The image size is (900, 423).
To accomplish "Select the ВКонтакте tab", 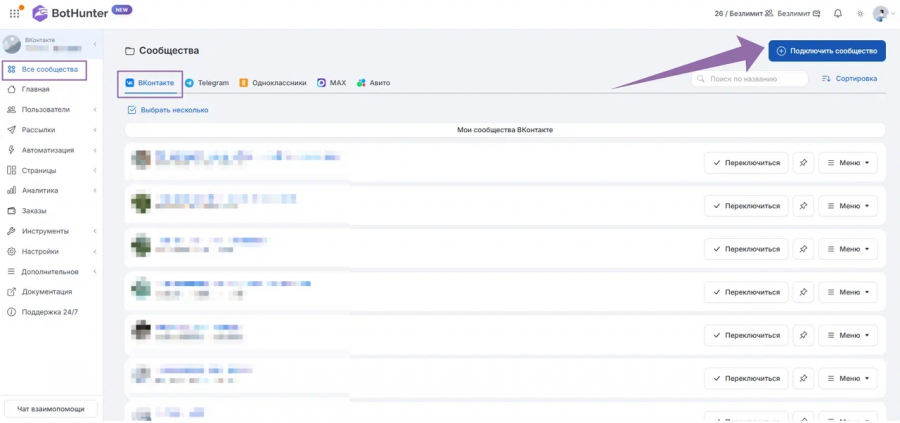I will [150, 83].
